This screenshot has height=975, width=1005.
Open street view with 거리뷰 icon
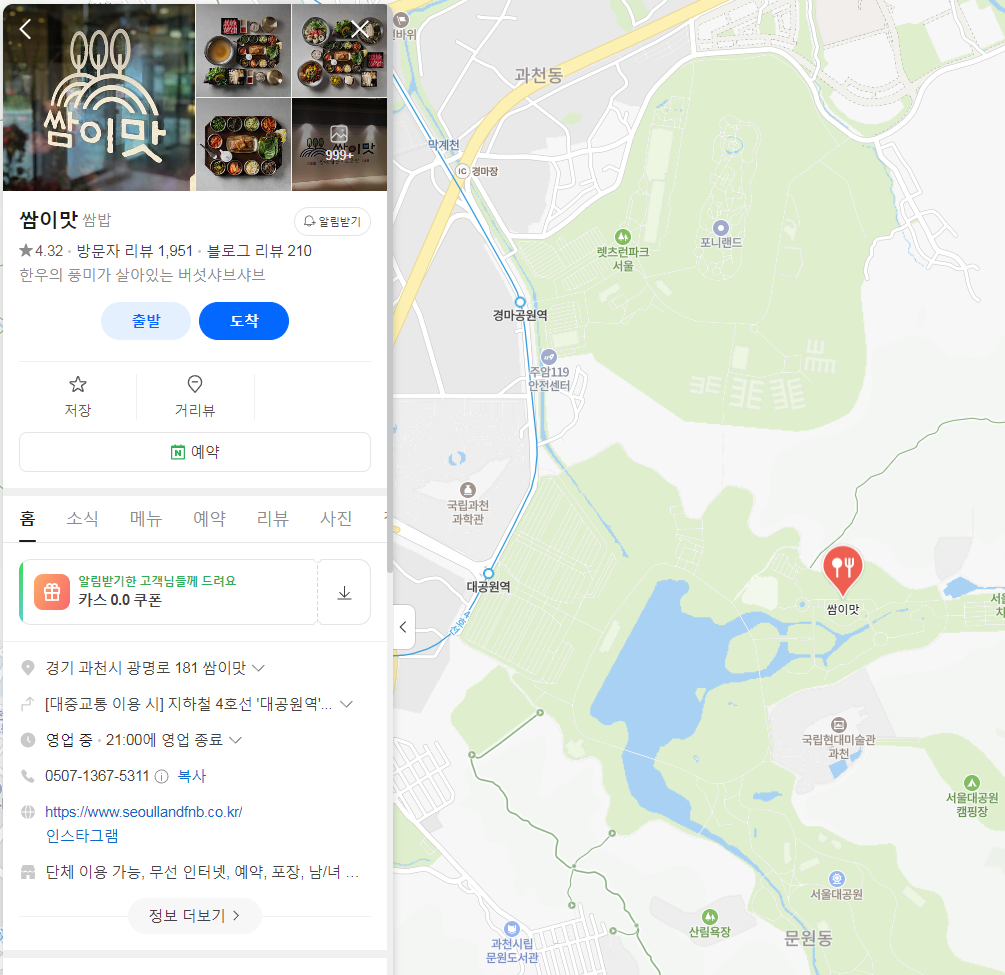[x=195, y=396]
